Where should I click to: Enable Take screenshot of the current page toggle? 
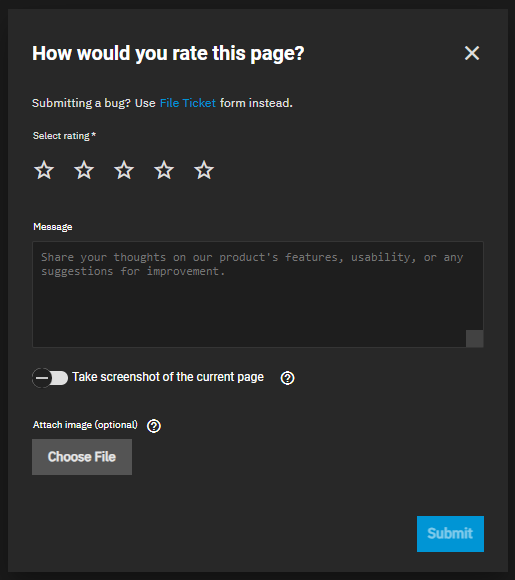[x=50, y=378]
